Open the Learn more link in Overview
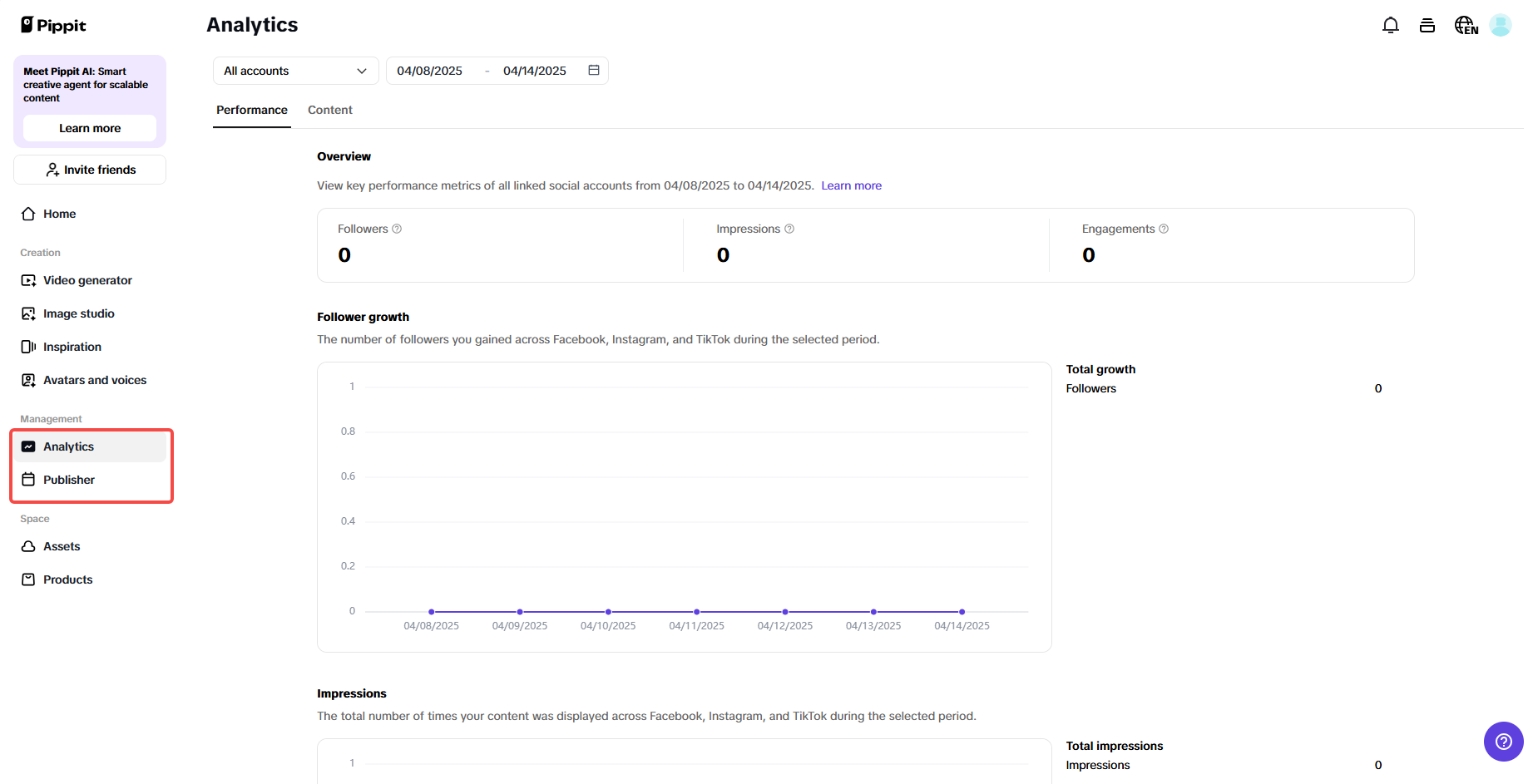 pyautogui.click(x=851, y=185)
